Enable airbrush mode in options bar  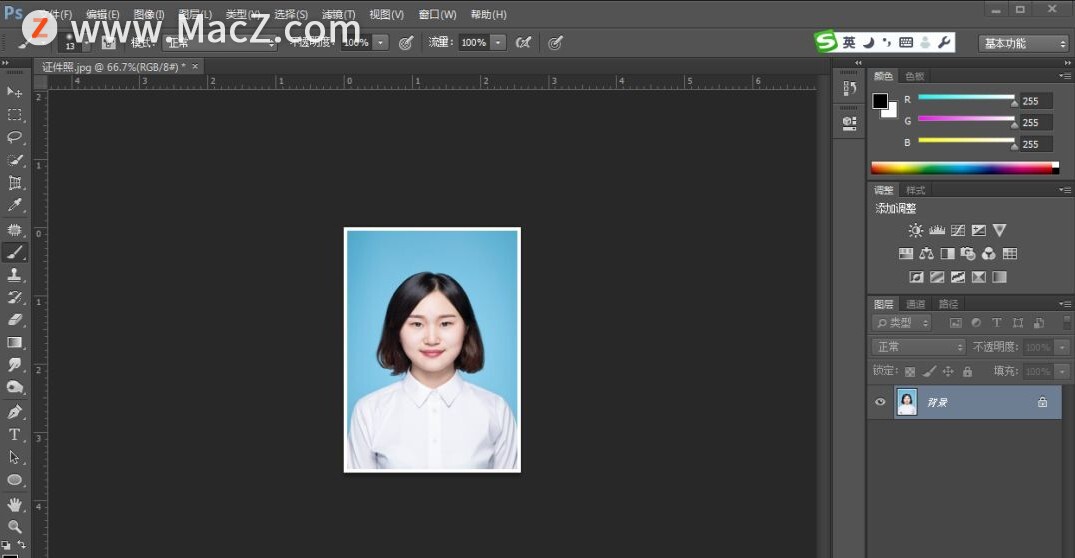[523, 43]
